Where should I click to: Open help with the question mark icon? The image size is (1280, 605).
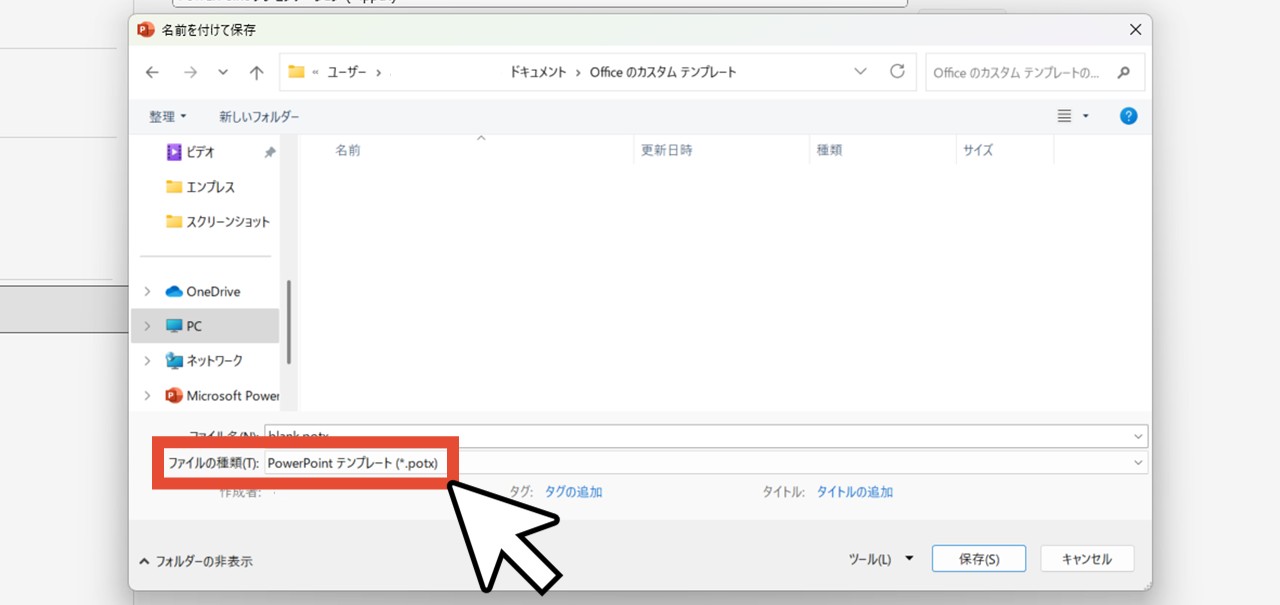coord(1128,116)
